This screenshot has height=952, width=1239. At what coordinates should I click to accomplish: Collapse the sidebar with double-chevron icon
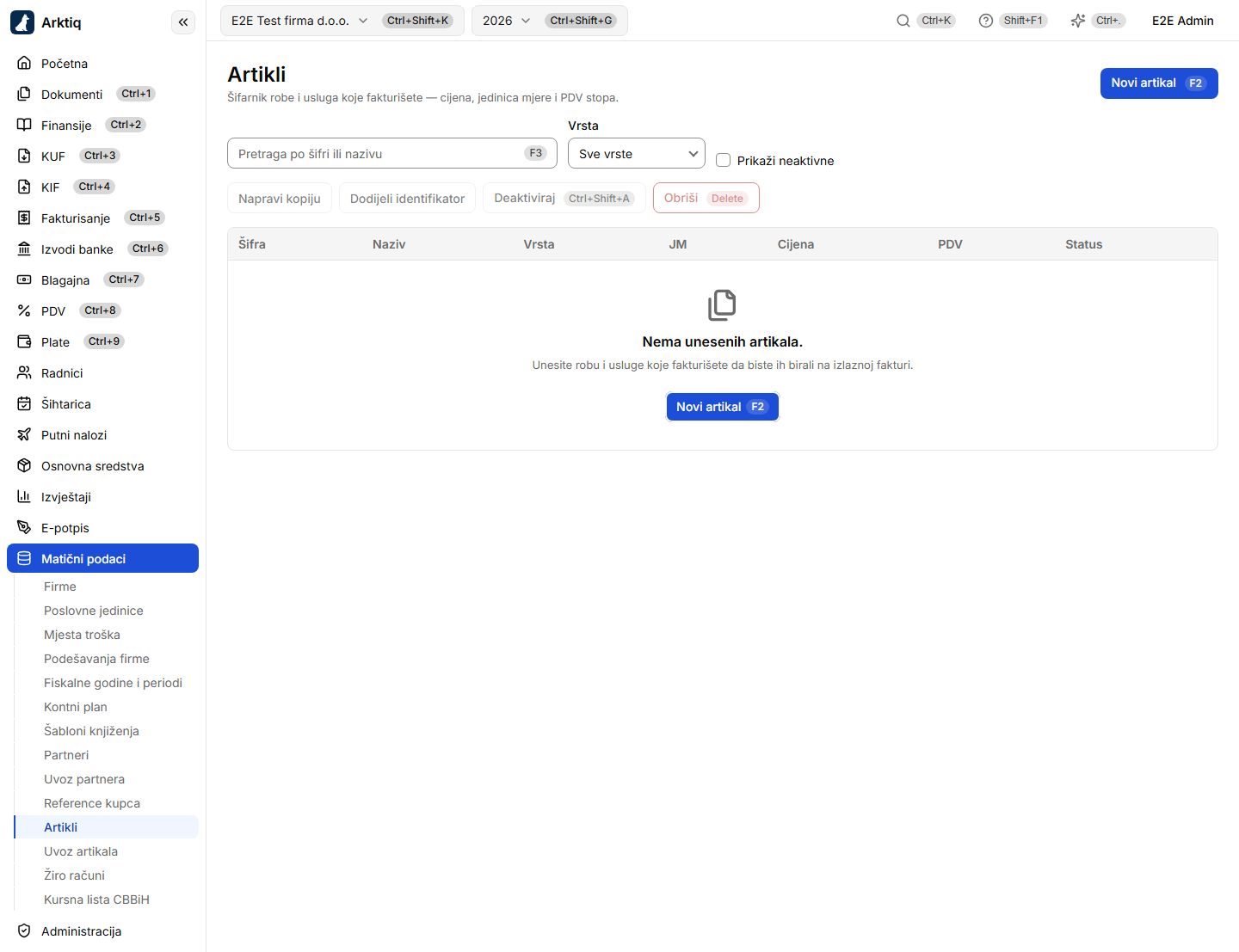click(183, 22)
